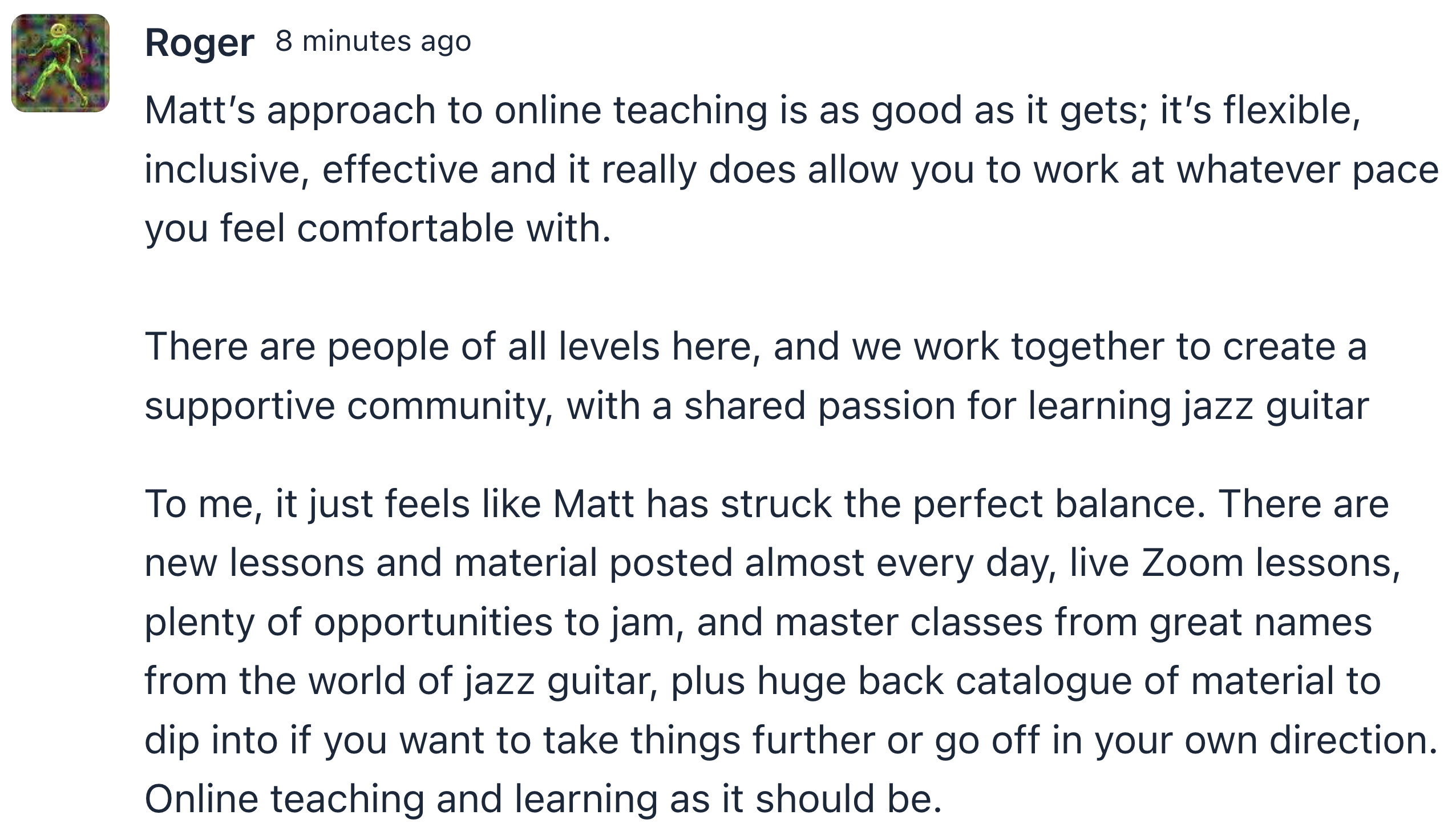The width and height of the screenshot is (1456, 831).
Task: Click the supportive community line
Action: (x=757, y=406)
